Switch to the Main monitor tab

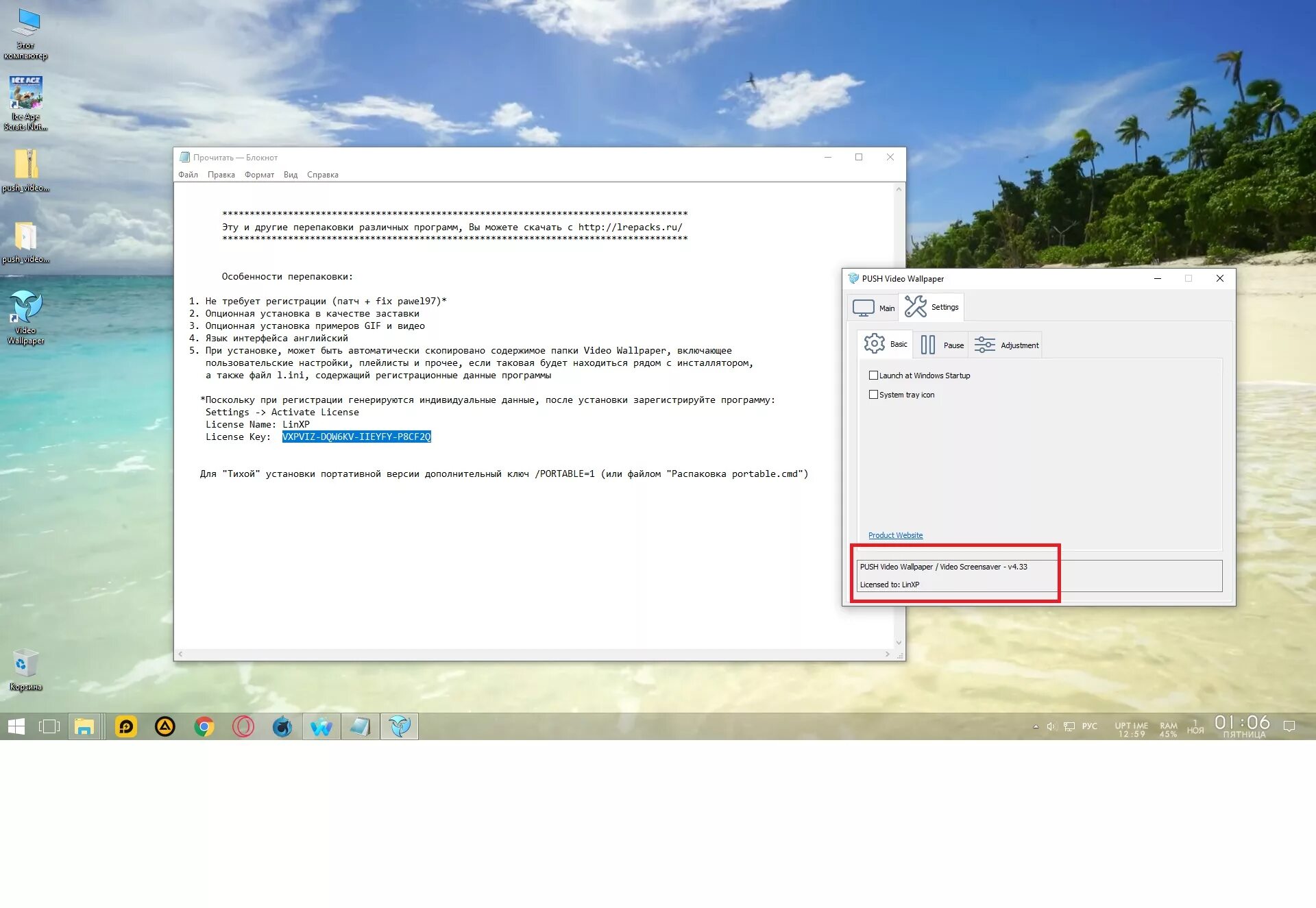point(873,308)
